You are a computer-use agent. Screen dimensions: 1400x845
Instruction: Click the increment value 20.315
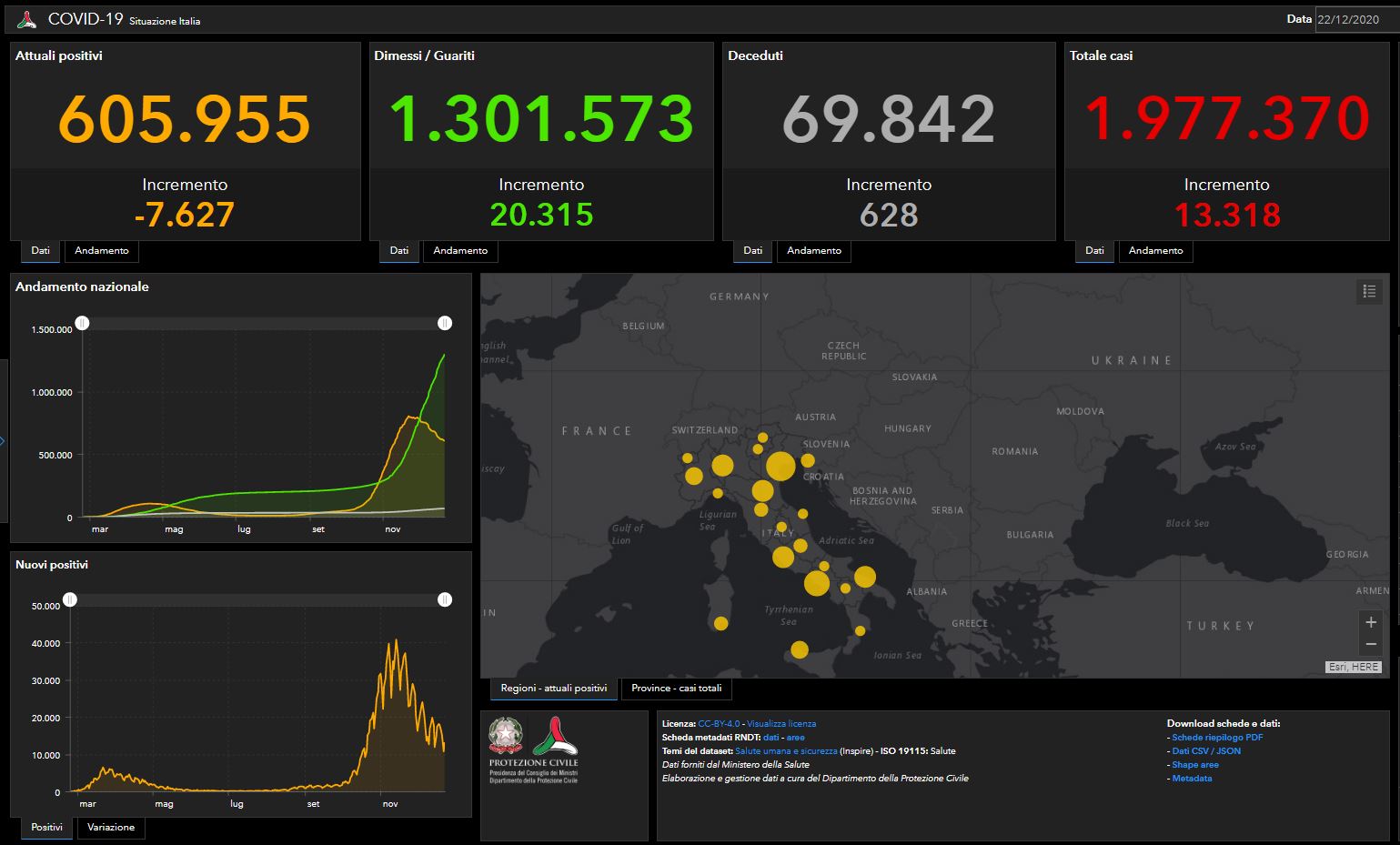coord(541,216)
